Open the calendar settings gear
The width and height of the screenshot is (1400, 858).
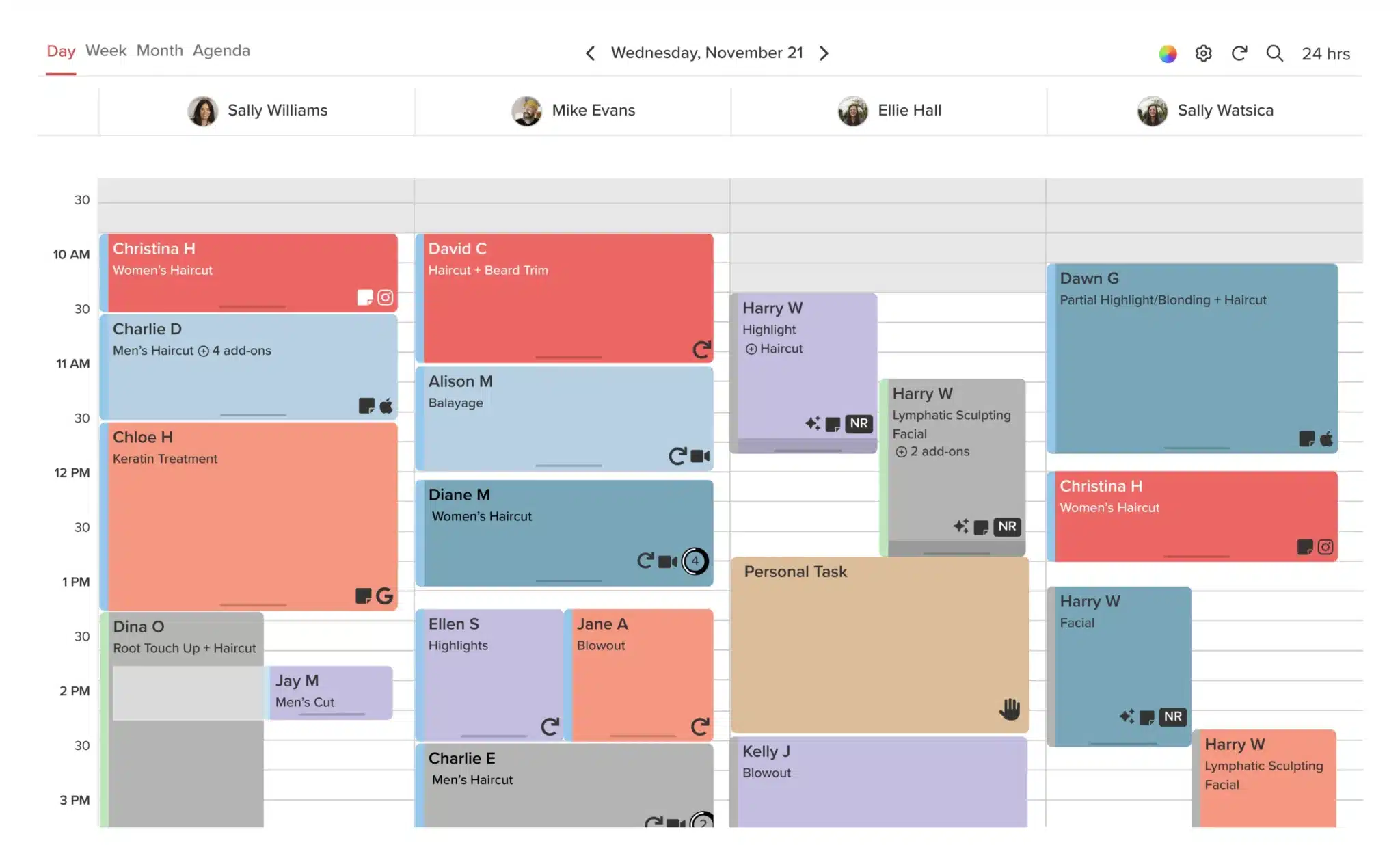pyautogui.click(x=1203, y=53)
